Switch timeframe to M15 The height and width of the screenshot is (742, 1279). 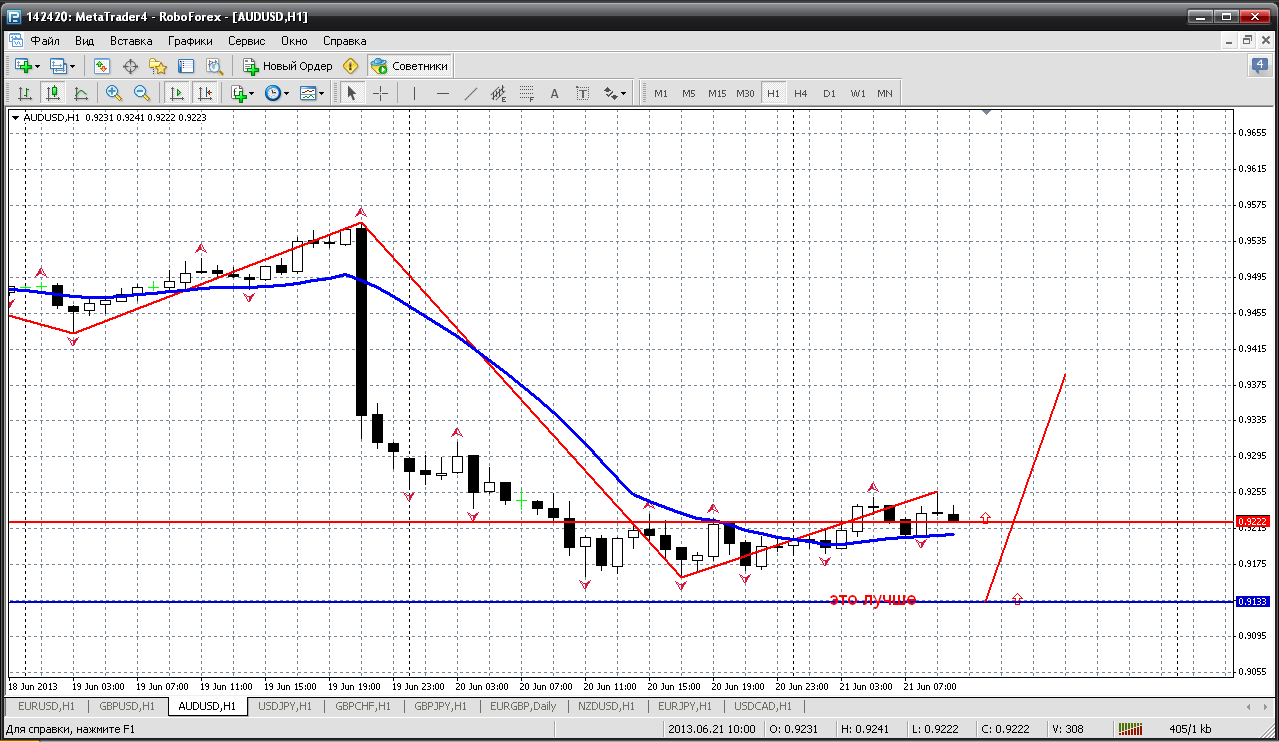[x=717, y=93]
